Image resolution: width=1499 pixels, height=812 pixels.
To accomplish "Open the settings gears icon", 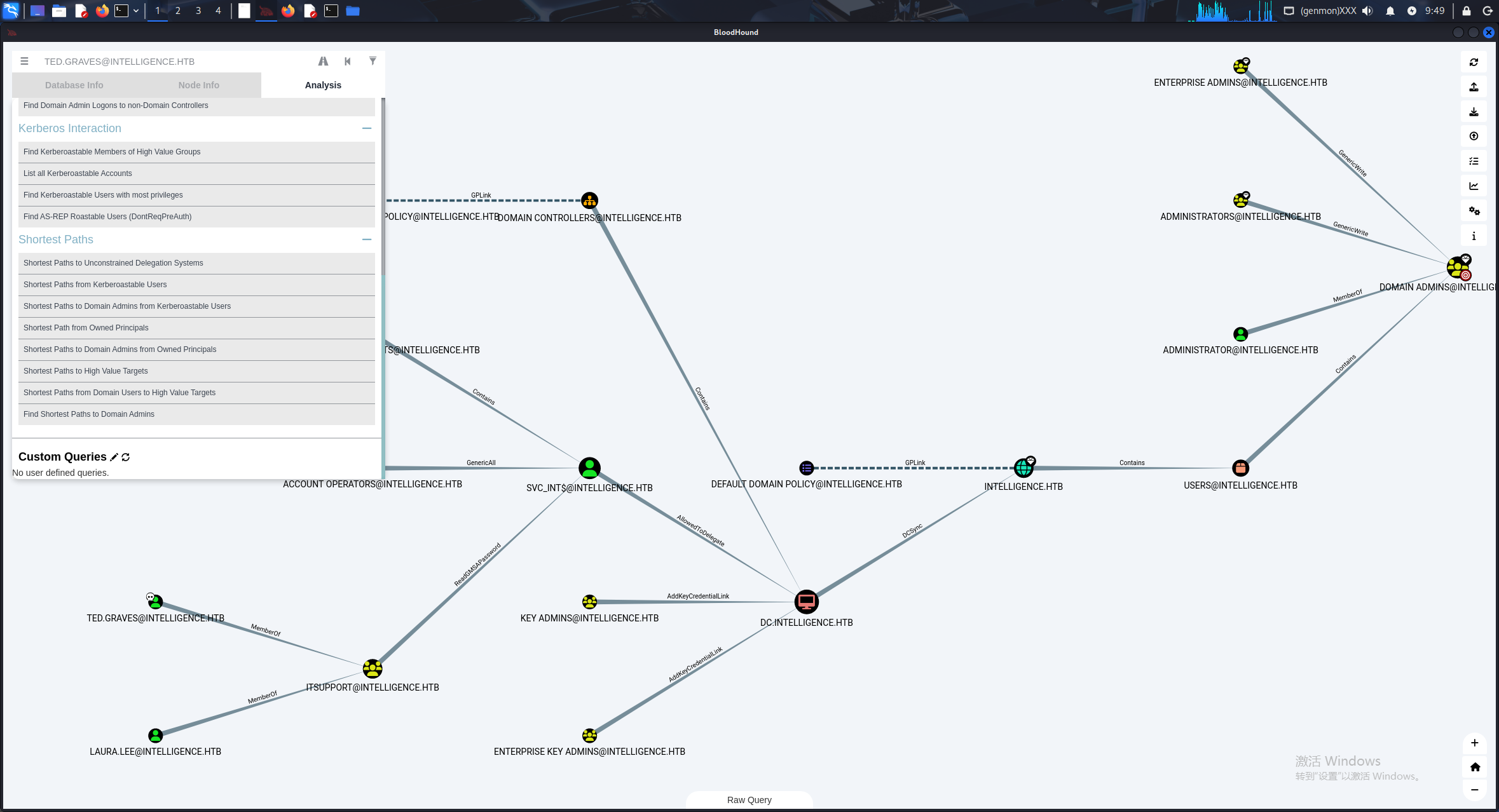I will (x=1474, y=211).
